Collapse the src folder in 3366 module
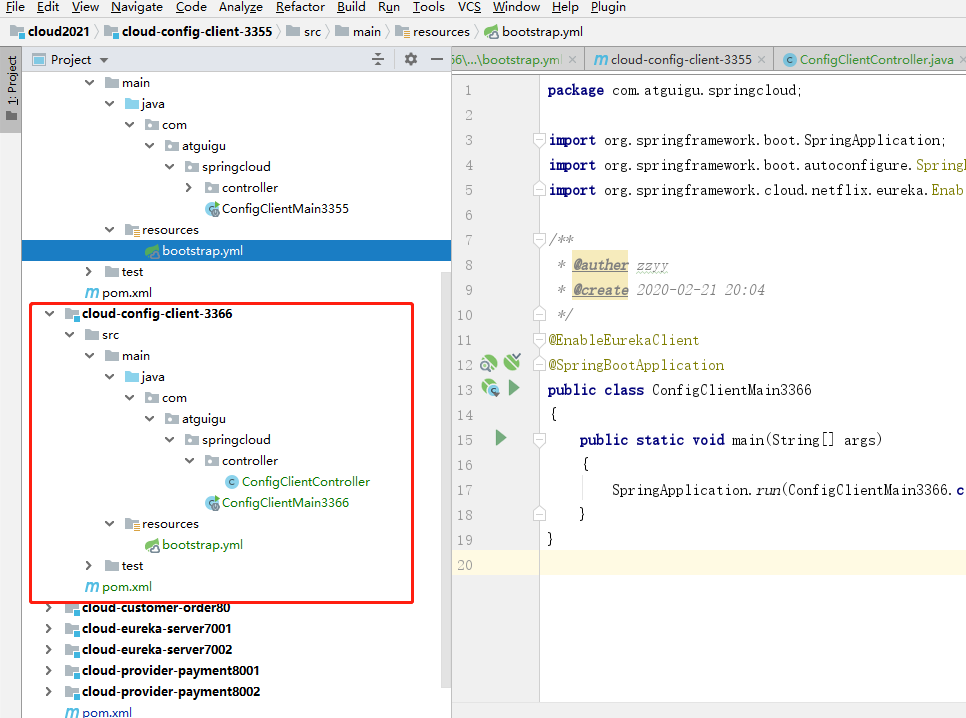Image resolution: width=966 pixels, height=718 pixels. (x=70, y=335)
